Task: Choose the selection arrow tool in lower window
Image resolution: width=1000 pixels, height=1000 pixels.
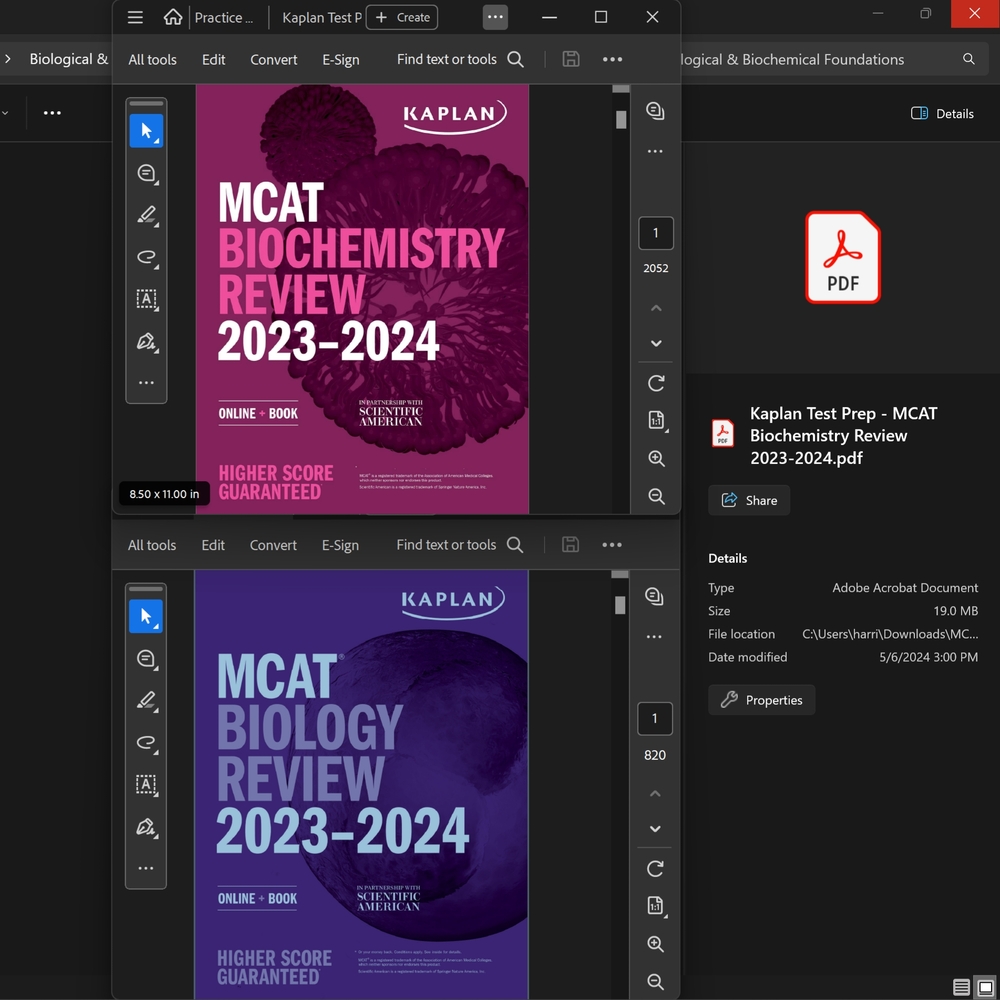Action: click(x=145, y=617)
